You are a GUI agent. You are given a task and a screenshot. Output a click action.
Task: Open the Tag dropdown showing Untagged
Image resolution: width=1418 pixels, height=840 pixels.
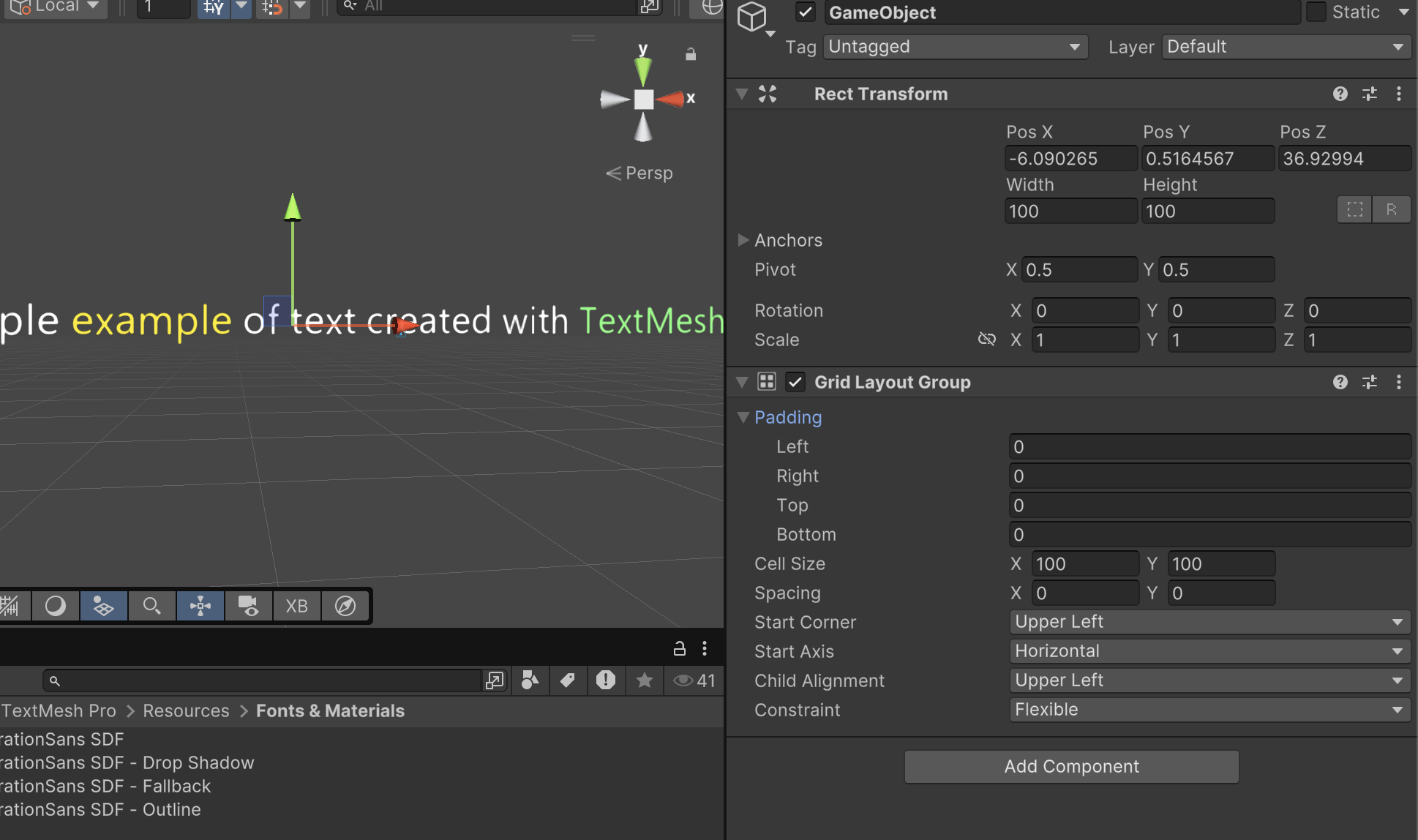pos(954,47)
